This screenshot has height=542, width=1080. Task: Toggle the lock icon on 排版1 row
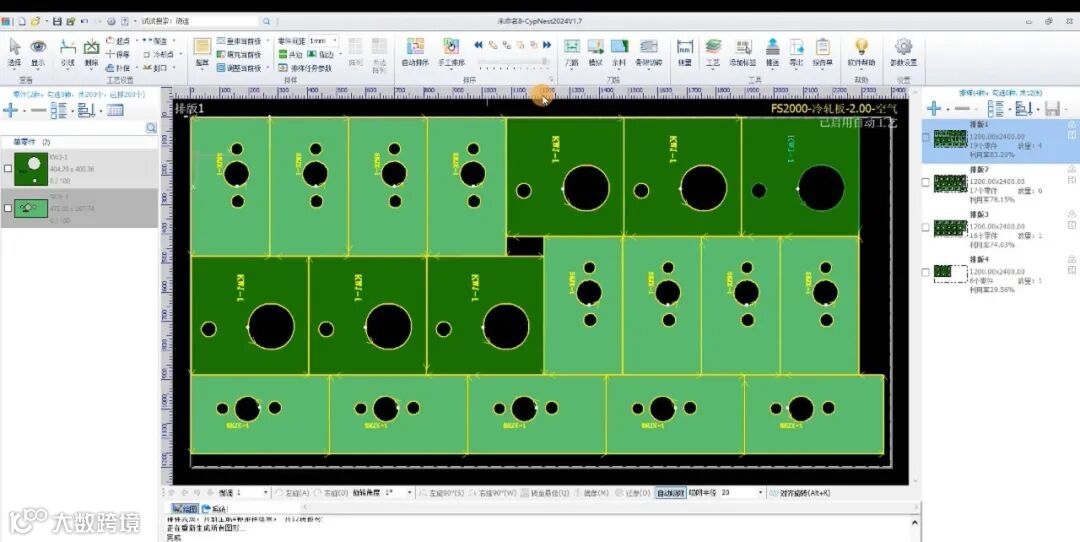[1071, 125]
